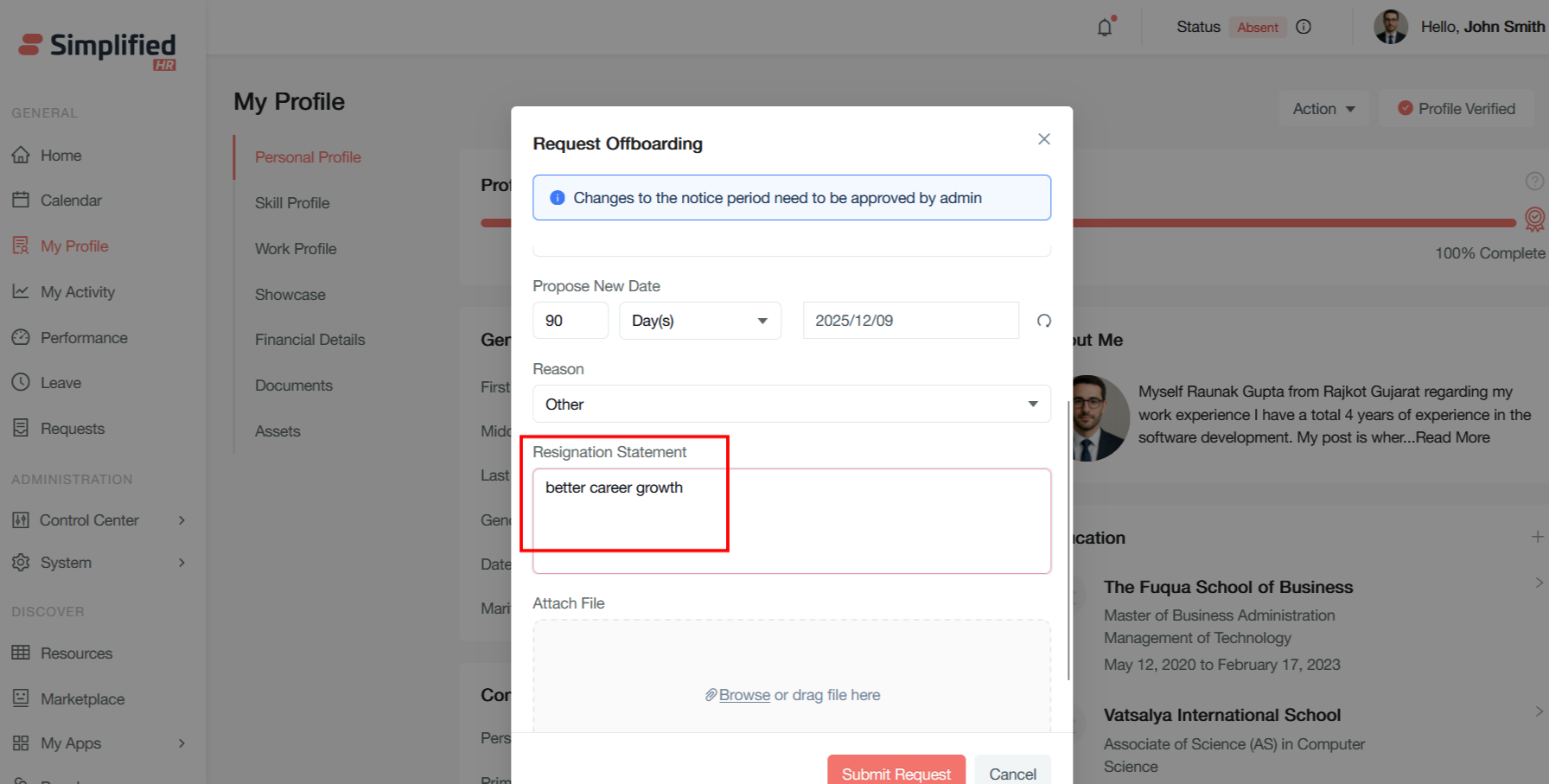Click the Leave clock icon
The image size is (1549, 784).
tap(21, 382)
